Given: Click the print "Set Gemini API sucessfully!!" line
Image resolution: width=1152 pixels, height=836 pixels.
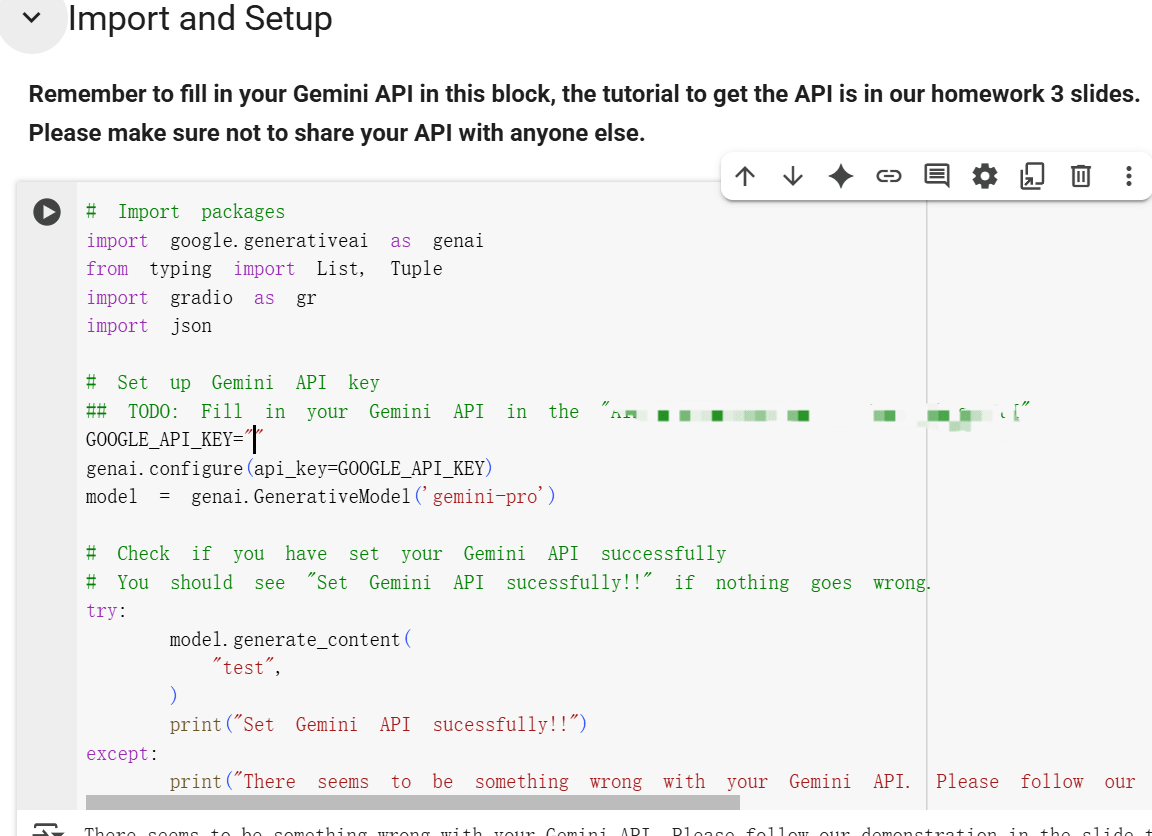Looking at the screenshot, I should point(378,725).
